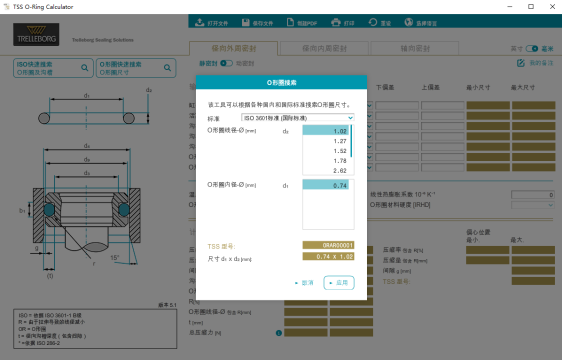Click the 我的备注 link
562x360 pixels.
click(541, 63)
